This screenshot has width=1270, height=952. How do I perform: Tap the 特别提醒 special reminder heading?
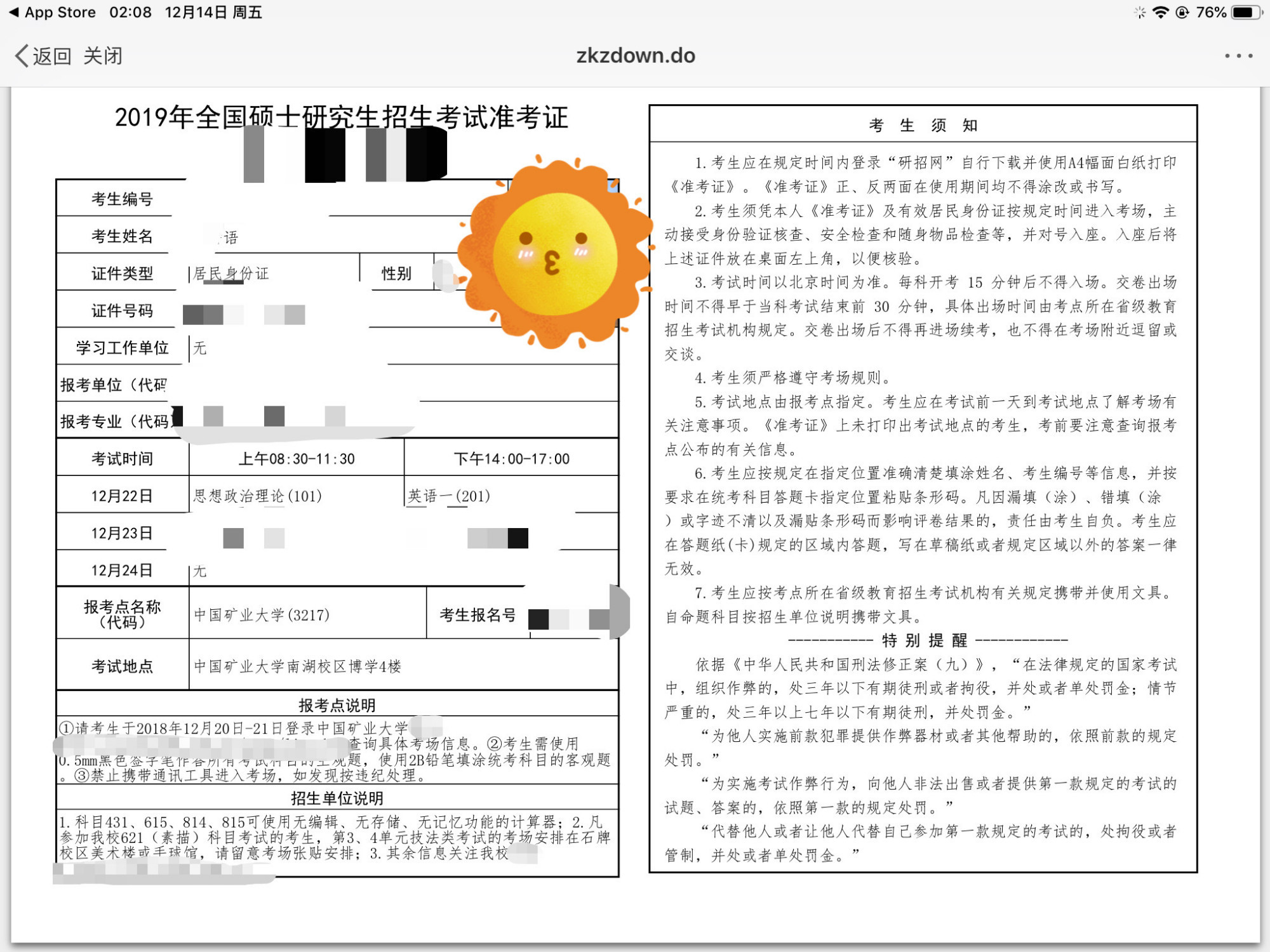pos(925,640)
